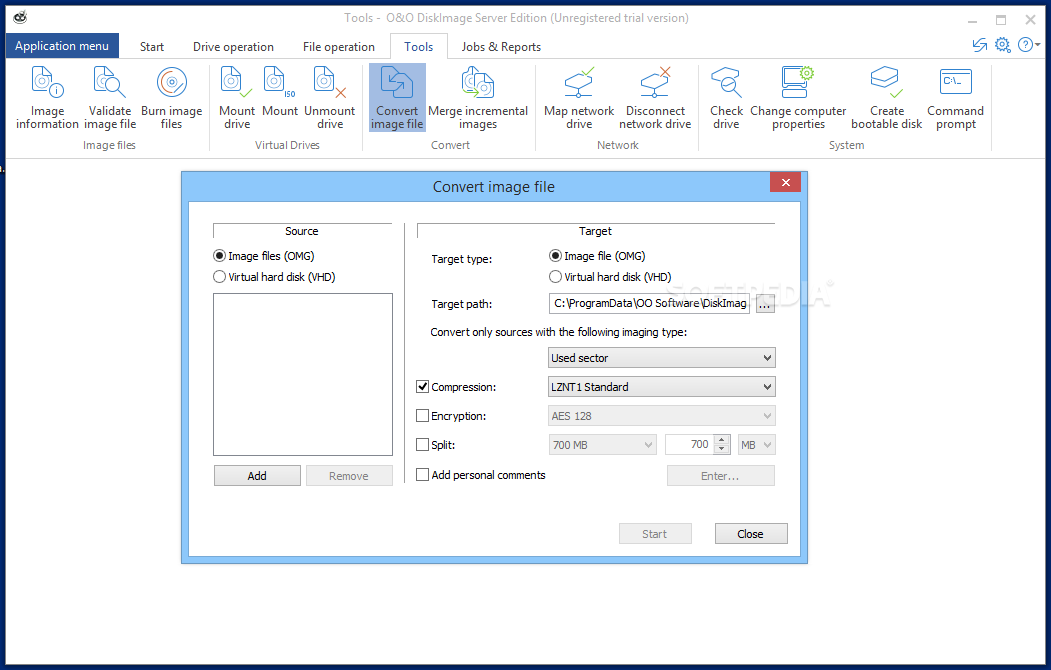Open the Command prompt tool
This screenshot has width=1051, height=670.
[x=955, y=98]
